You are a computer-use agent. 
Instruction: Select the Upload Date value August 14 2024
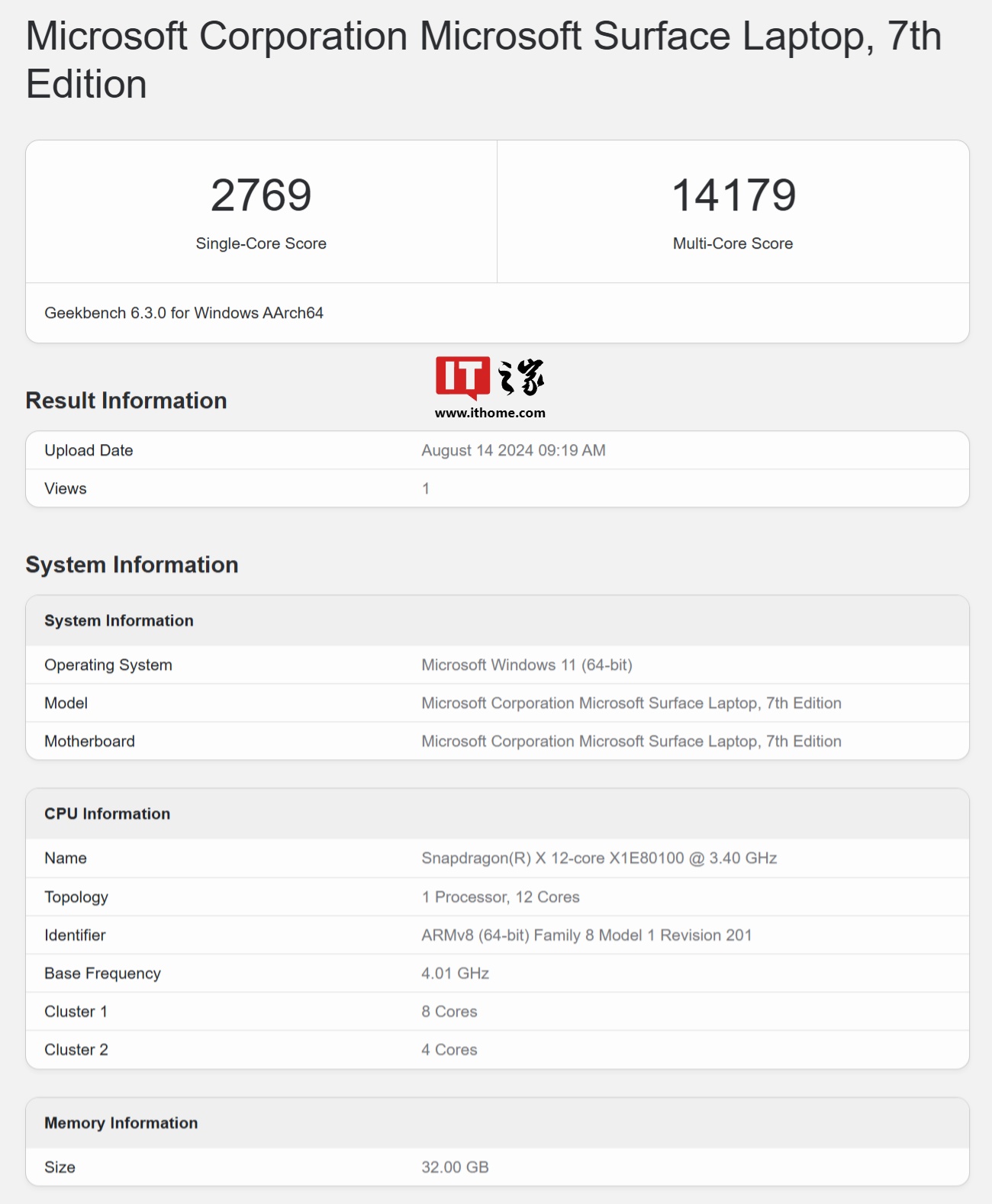coord(513,450)
